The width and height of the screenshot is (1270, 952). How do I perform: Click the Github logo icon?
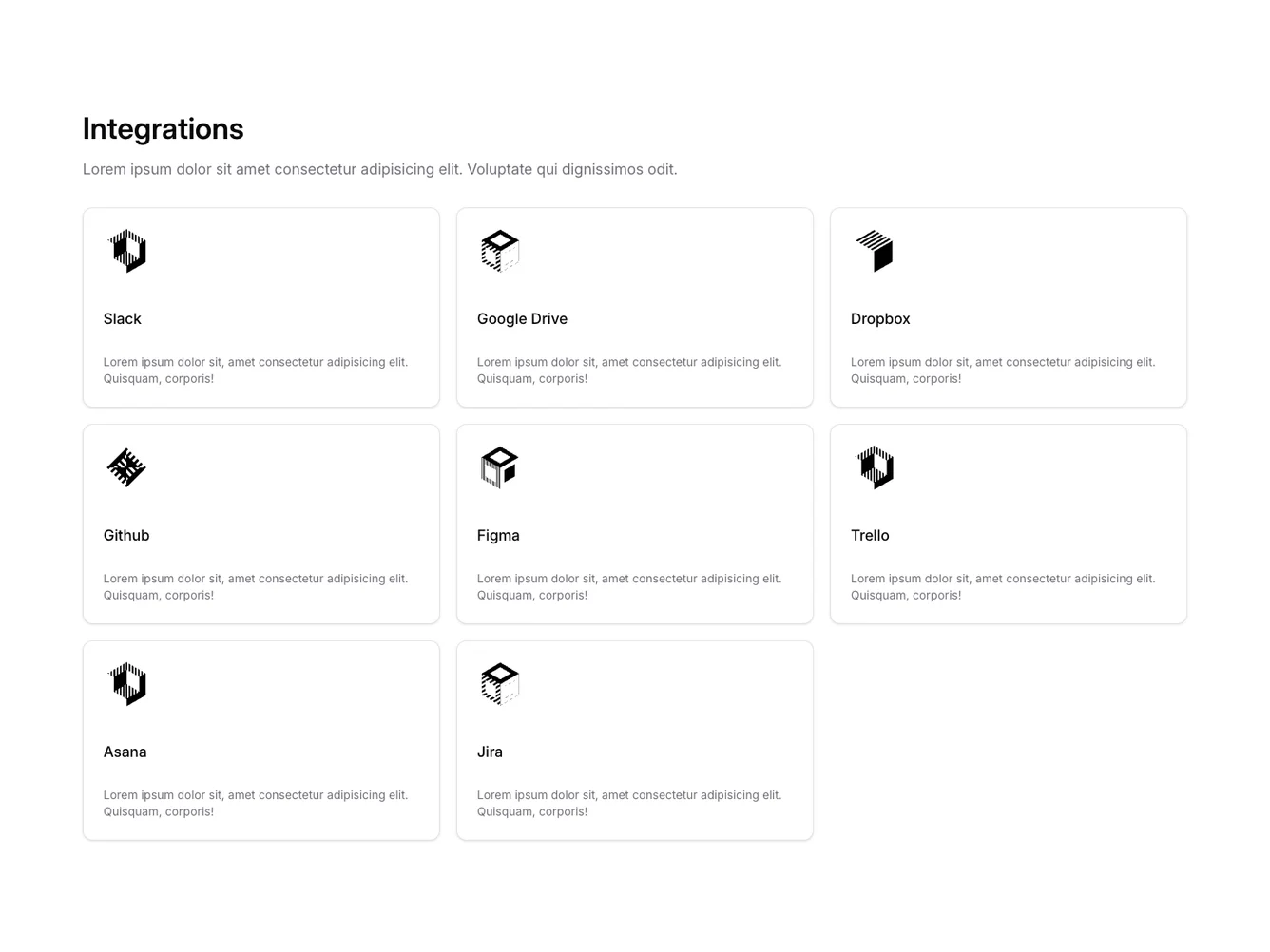tap(126, 467)
